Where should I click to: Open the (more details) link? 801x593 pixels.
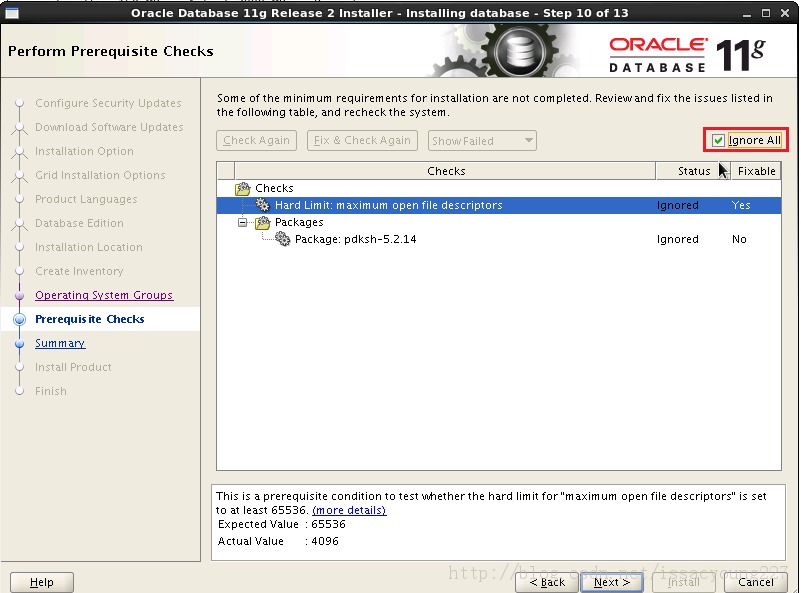[351, 510]
